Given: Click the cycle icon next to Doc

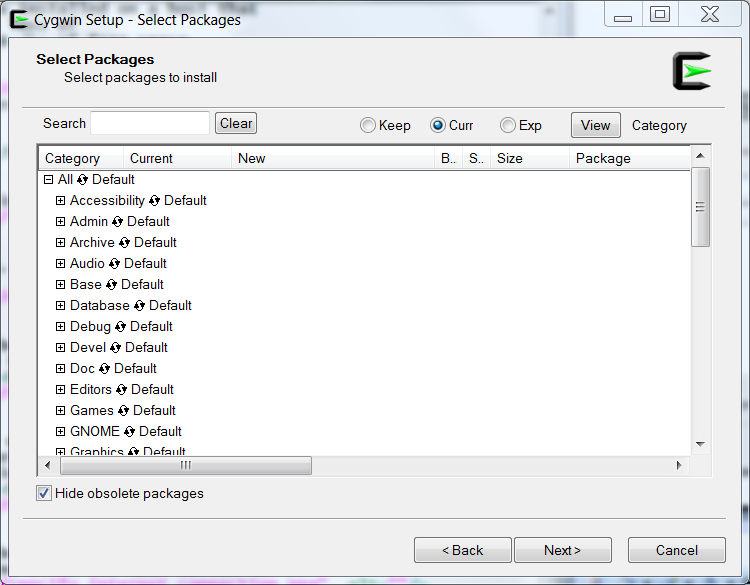Looking at the screenshot, I should tap(105, 369).
